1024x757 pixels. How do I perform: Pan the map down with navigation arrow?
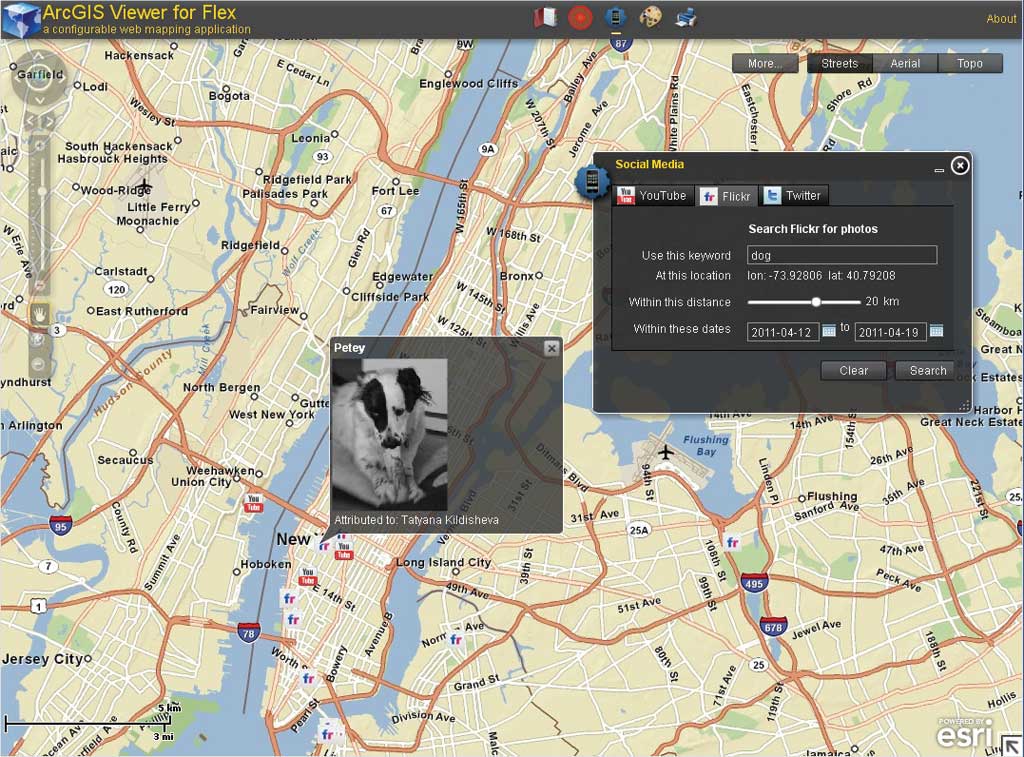coord(39,101)
